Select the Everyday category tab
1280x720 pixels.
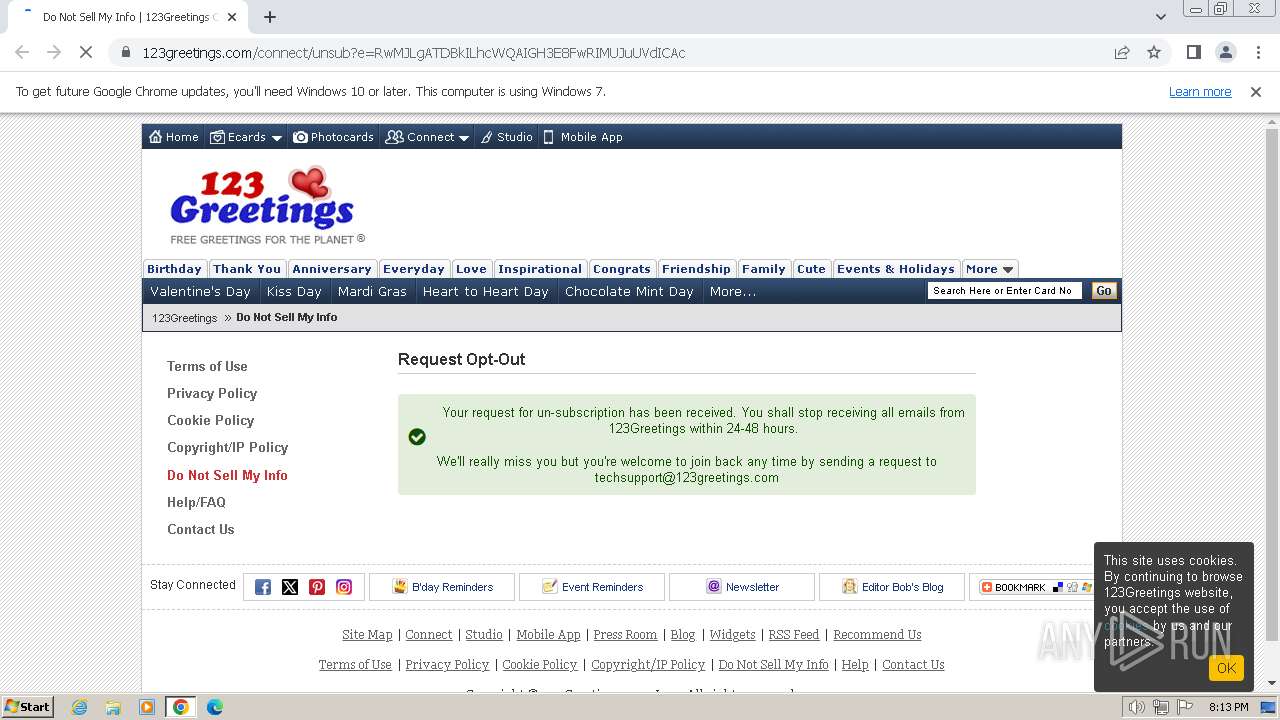[x=414, y=269]
